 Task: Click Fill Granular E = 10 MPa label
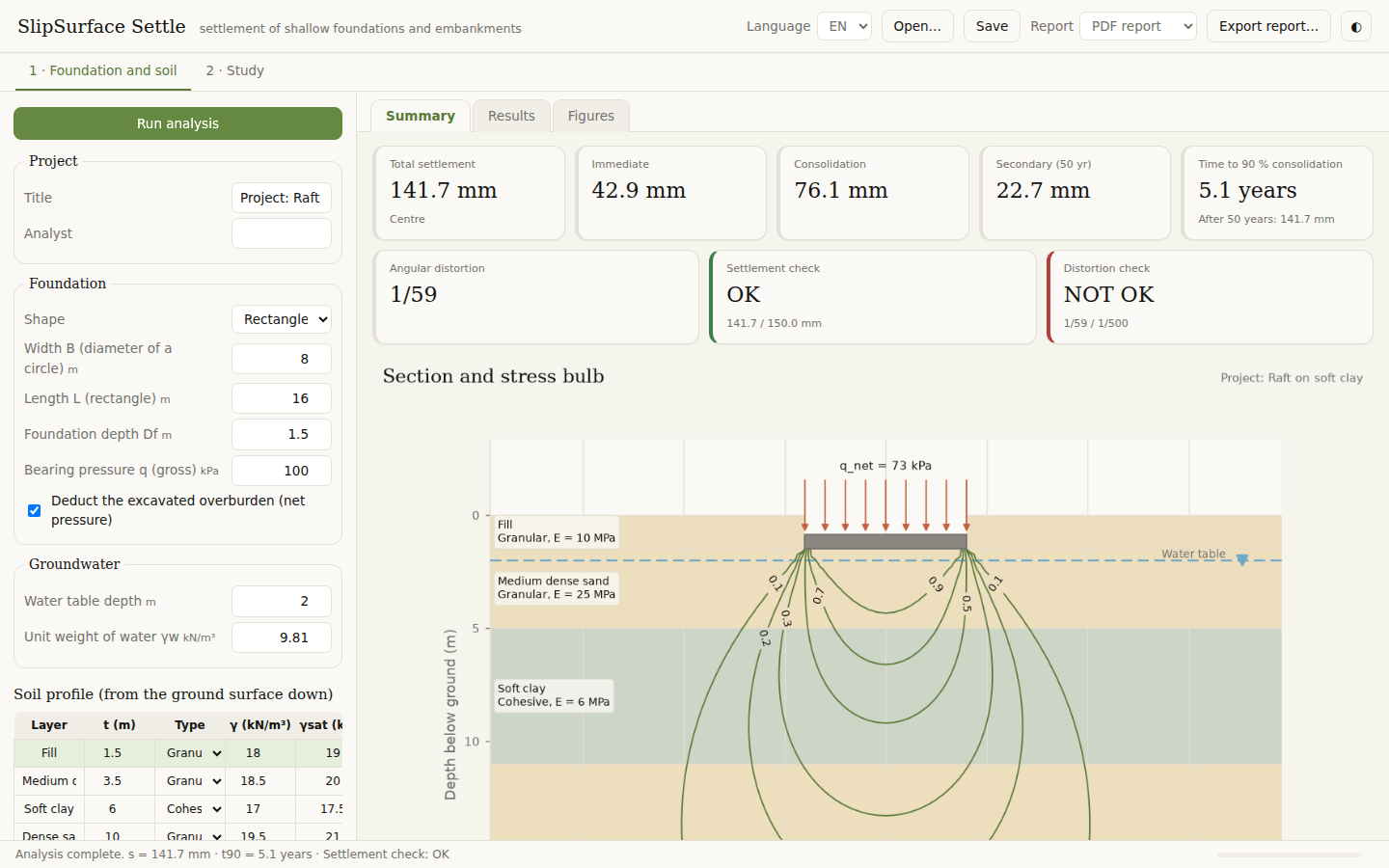(557, 531)
